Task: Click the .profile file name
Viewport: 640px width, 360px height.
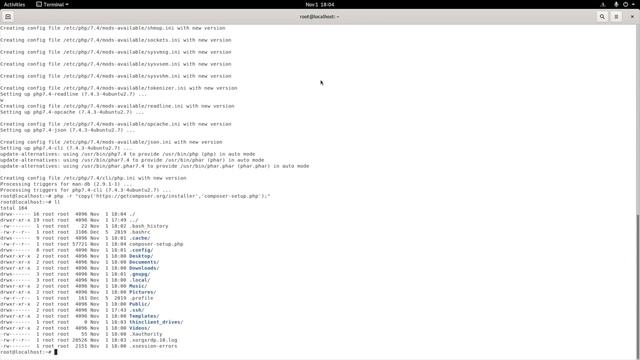Action: [x=141, y=298]
